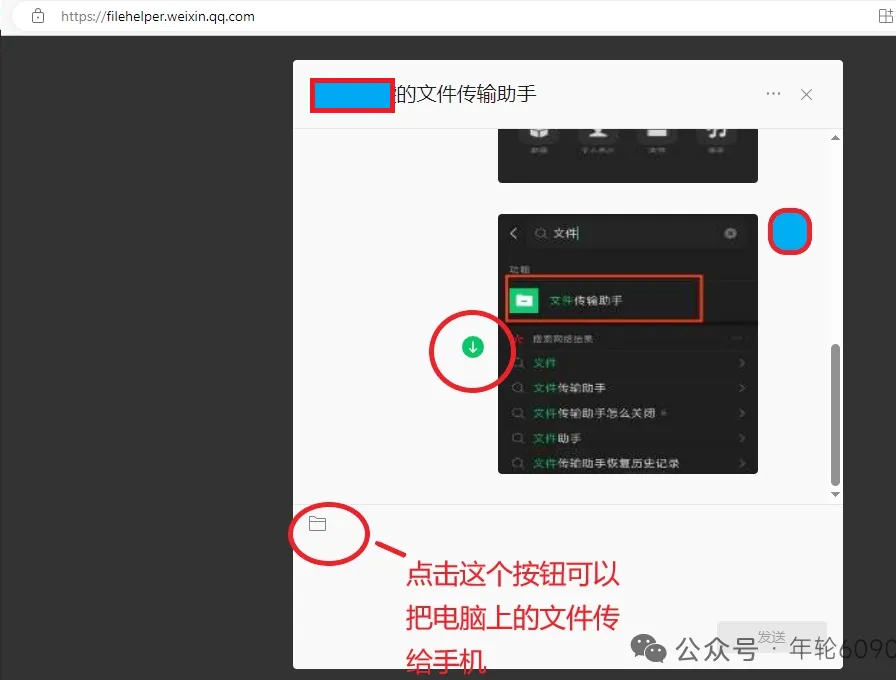Click the green download arrow icon
This screenshot has width=896, height=680.
pyautogui.click(x=473, y=347)
